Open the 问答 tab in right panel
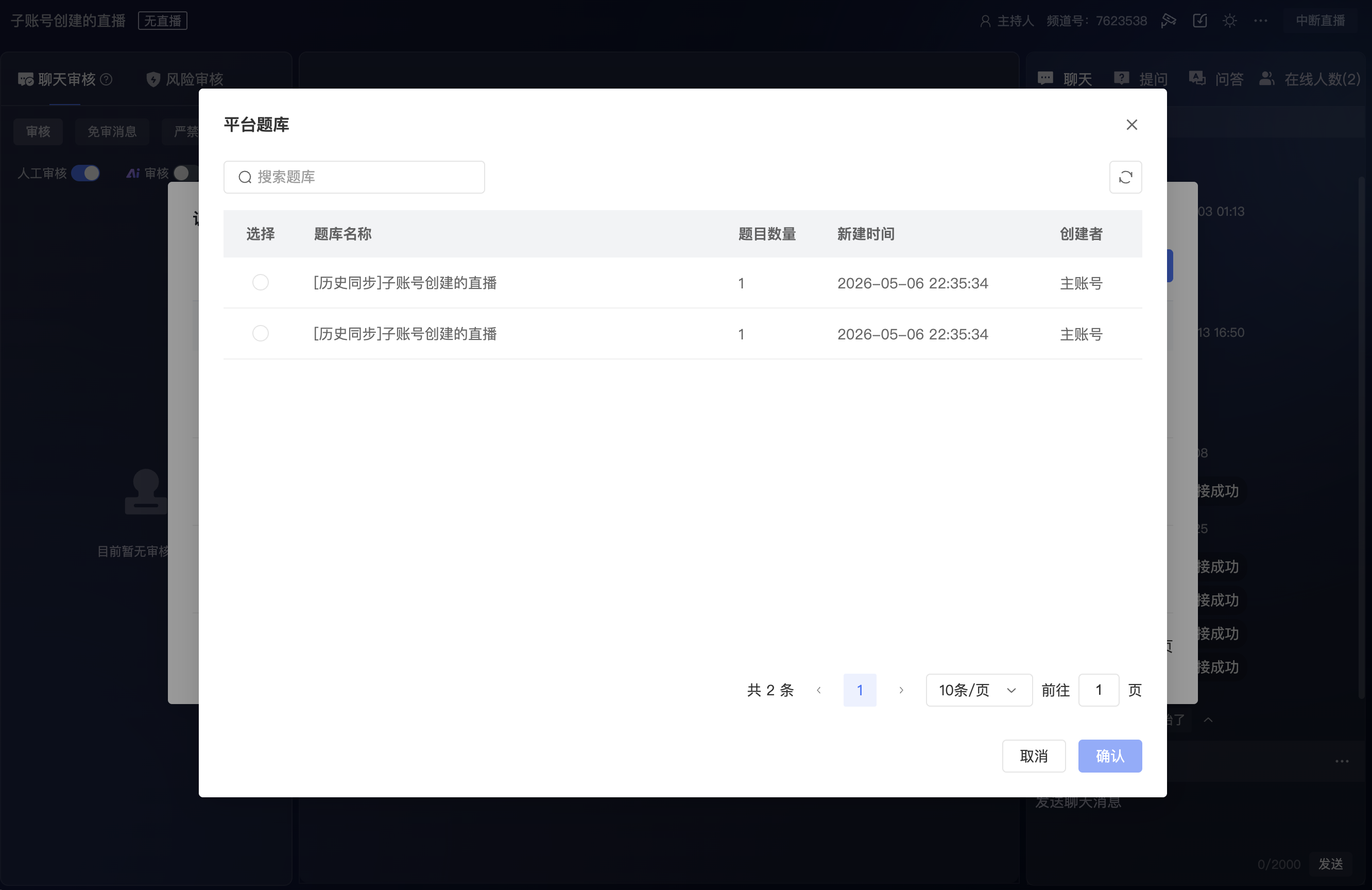This screenshot has width=1372, height=890. coord(1216,79)
